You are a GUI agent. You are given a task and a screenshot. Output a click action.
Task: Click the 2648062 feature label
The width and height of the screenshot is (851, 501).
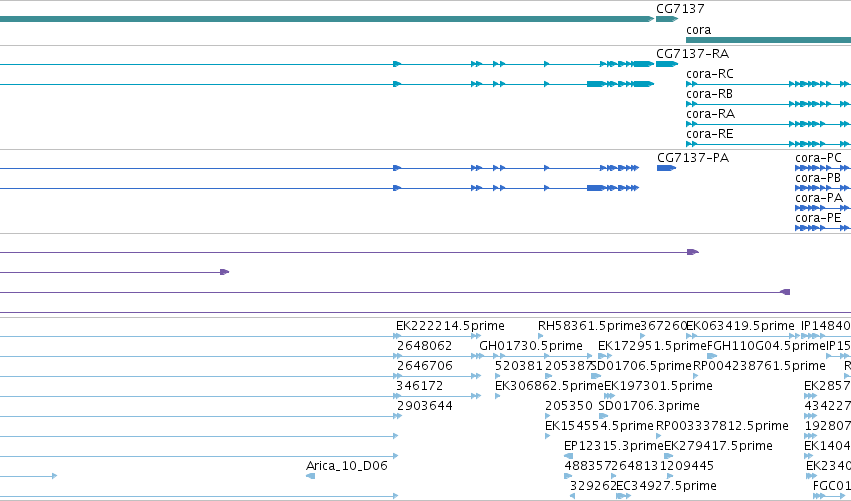pyautogui.click(x=424, y=346)
